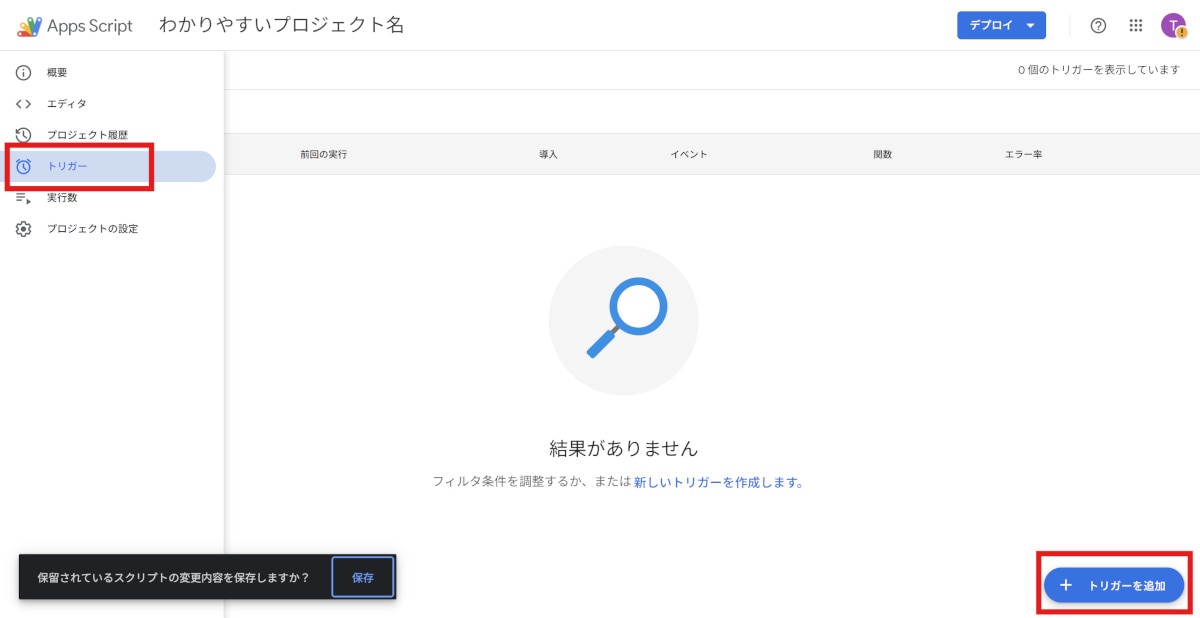1200x618 pixels.
Task: Select トリガー in the sidebar
Action: pyautogui.click(x=68, y=166)
